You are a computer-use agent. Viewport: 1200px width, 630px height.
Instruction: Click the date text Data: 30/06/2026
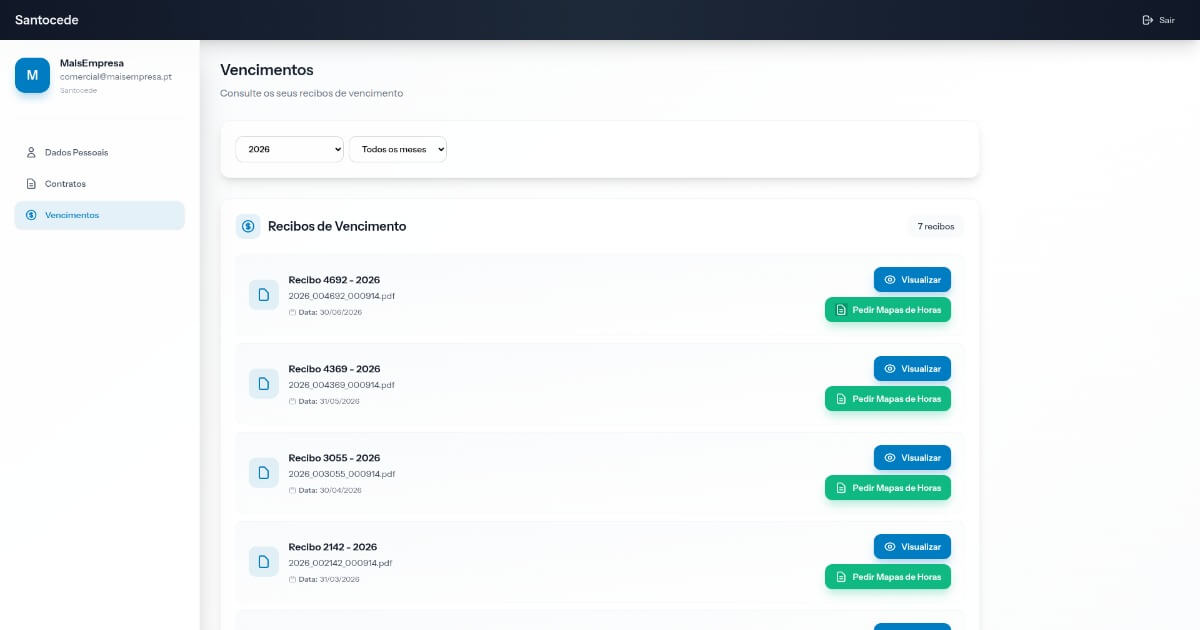point(330,312)
